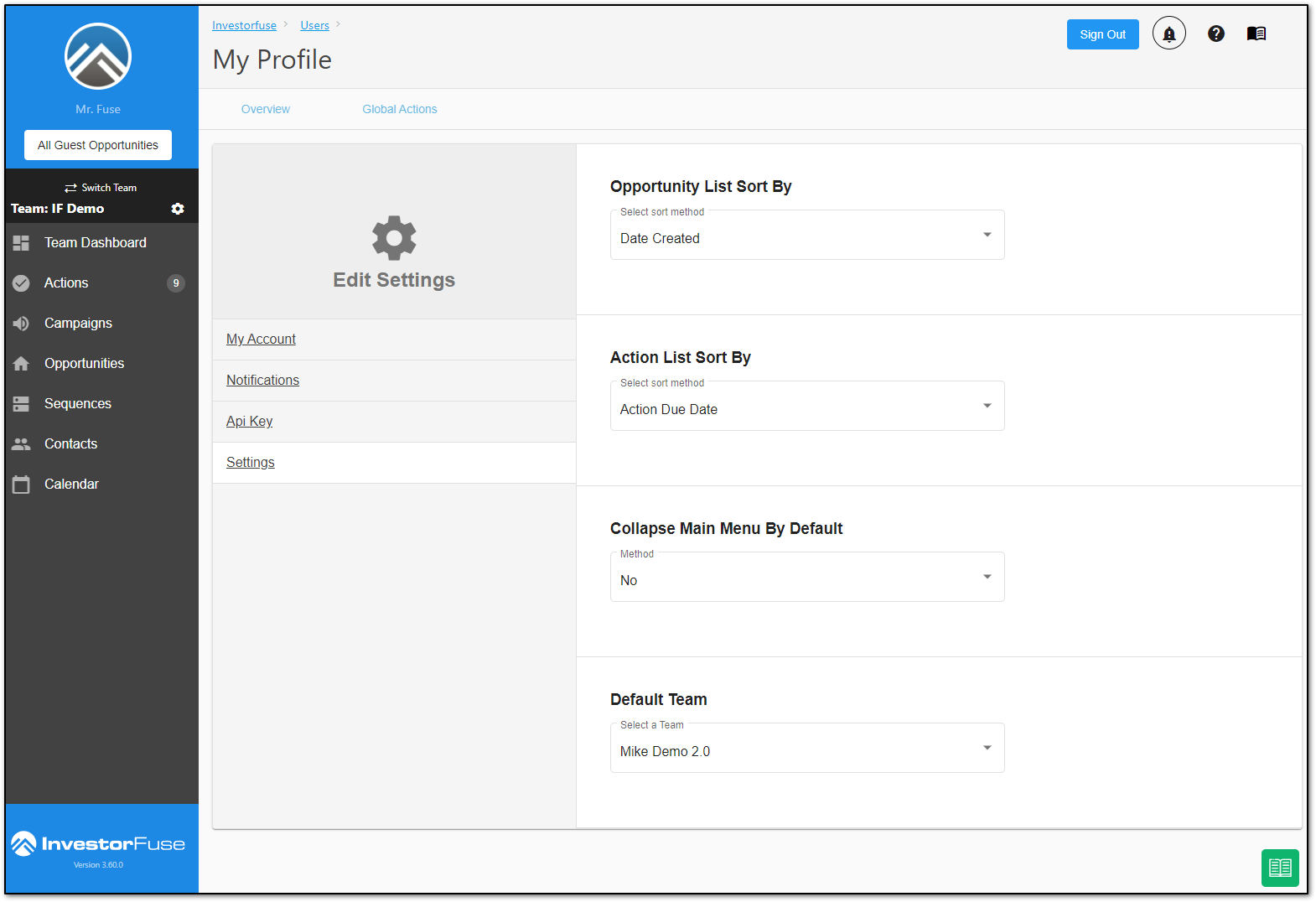Switch to the Overview tab
This screenshot has height=902, width=1316.
266,109
